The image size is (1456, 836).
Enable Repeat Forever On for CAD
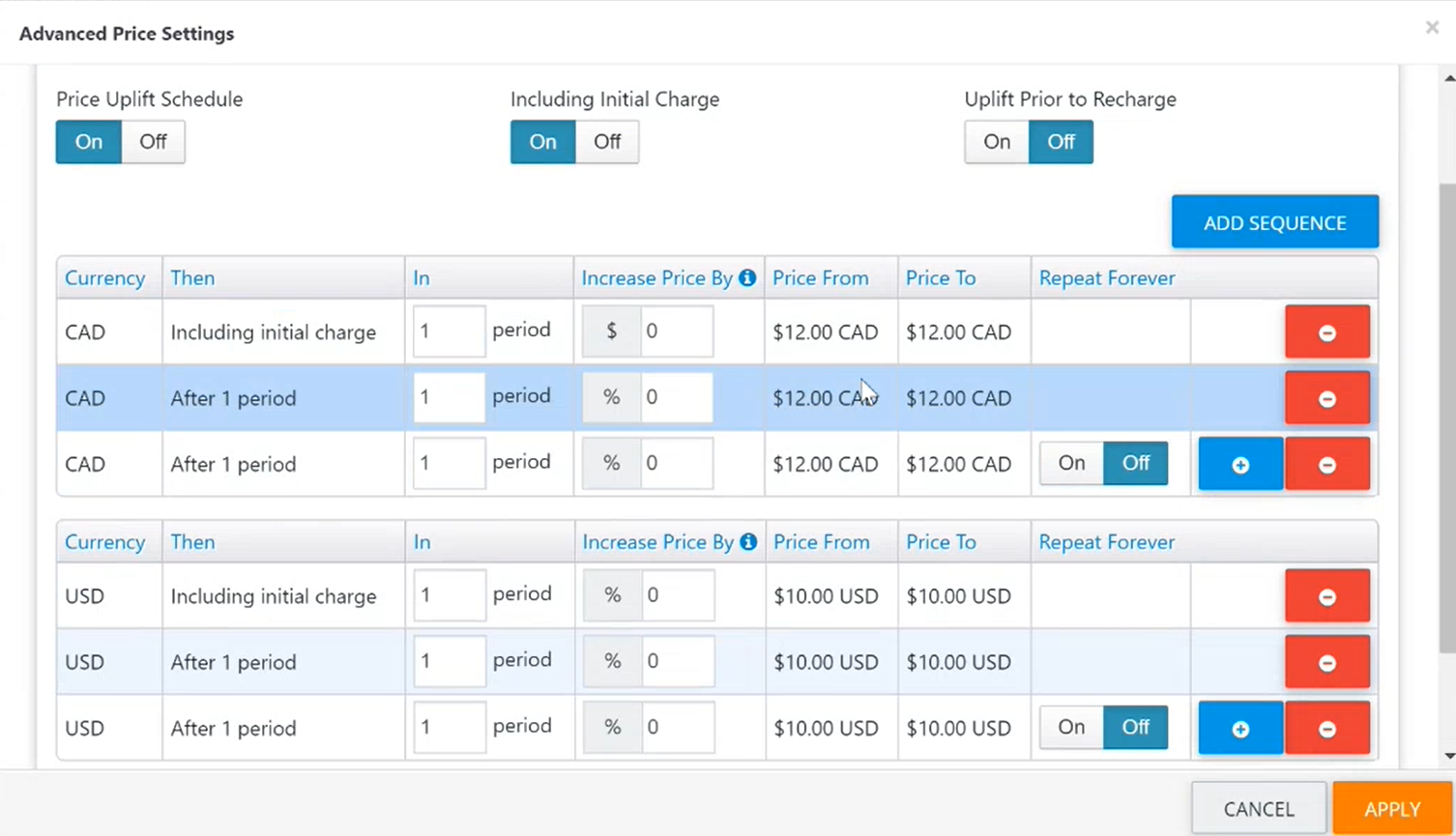tap(1071, 463)
